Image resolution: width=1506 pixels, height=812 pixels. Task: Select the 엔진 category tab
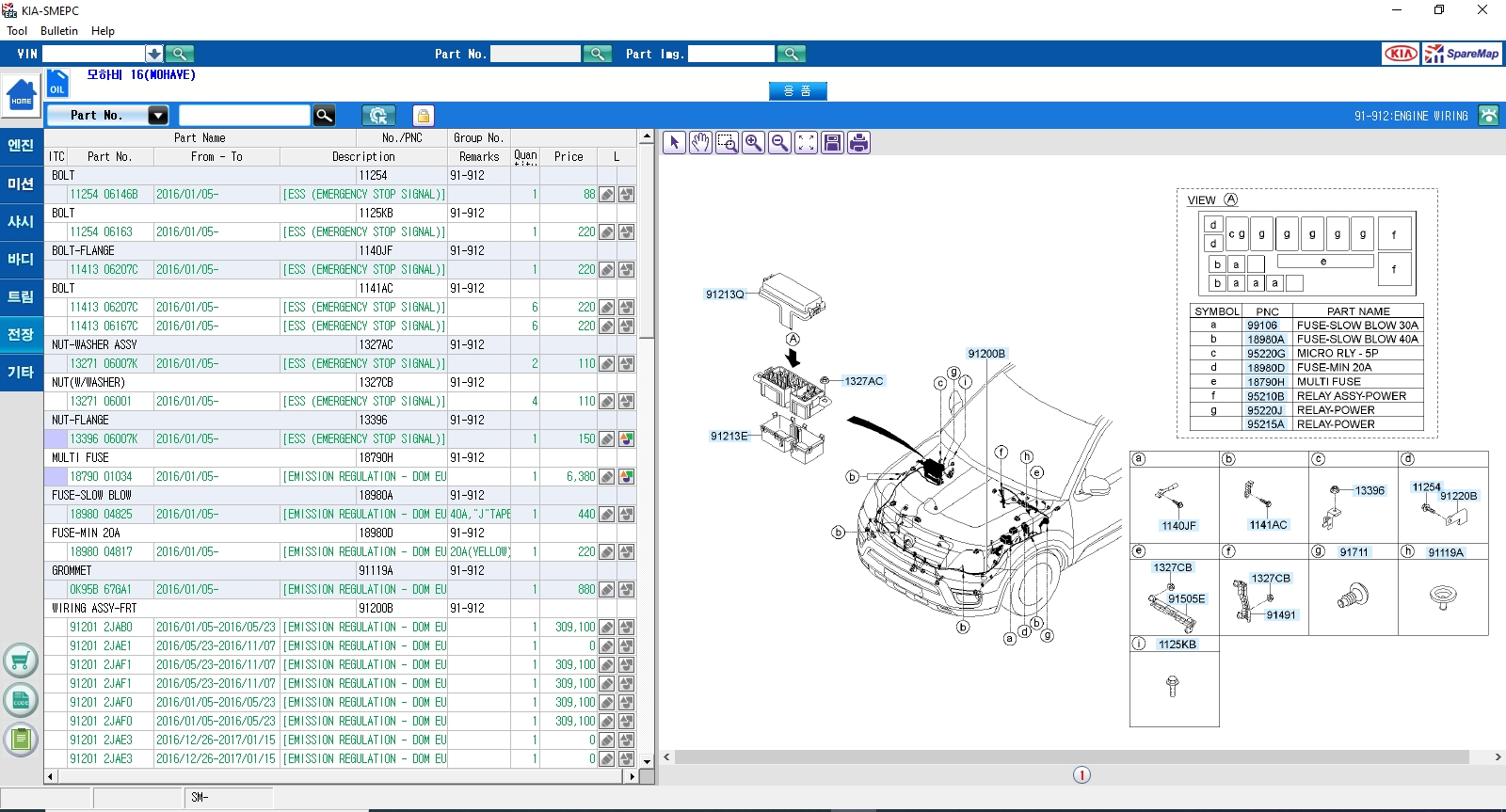[x=21, y=146]
